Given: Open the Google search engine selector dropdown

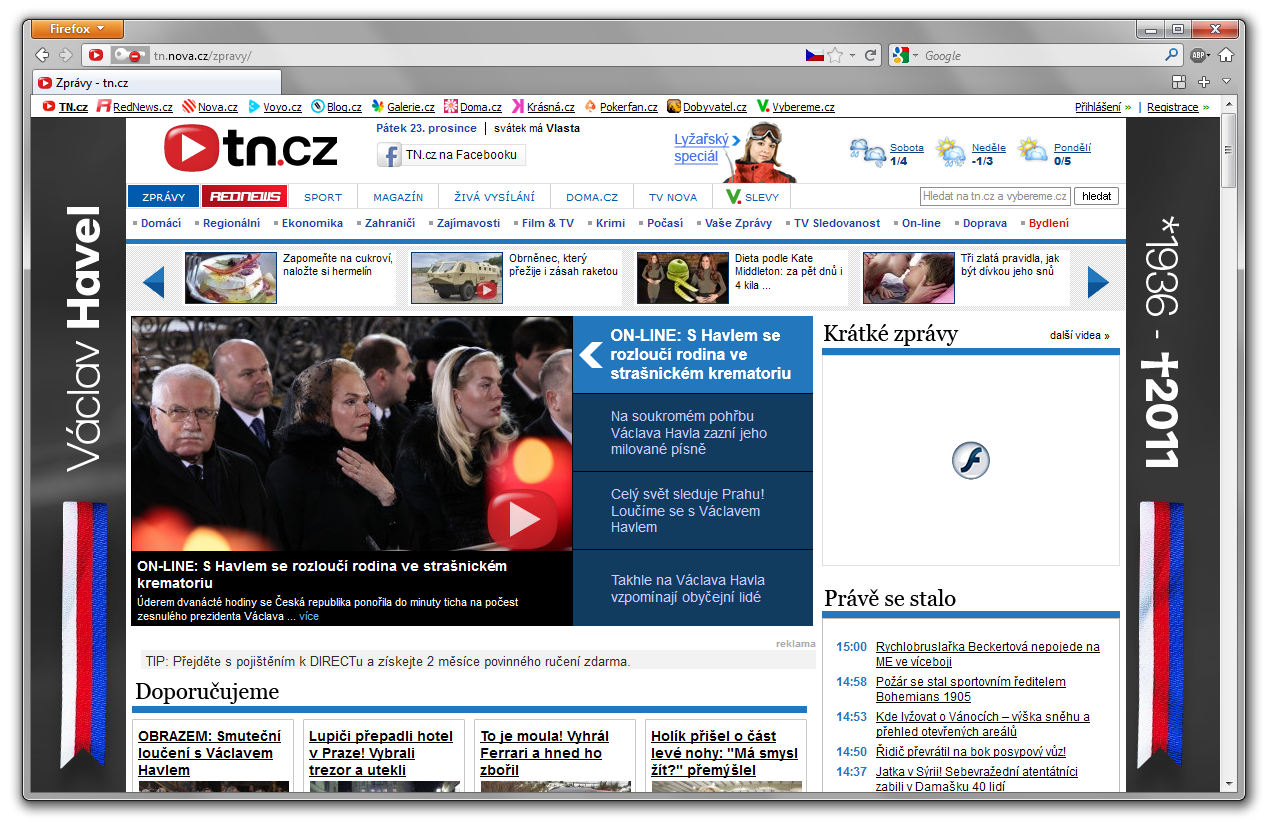Looking at the screenshot, I should tap(904, 55).
